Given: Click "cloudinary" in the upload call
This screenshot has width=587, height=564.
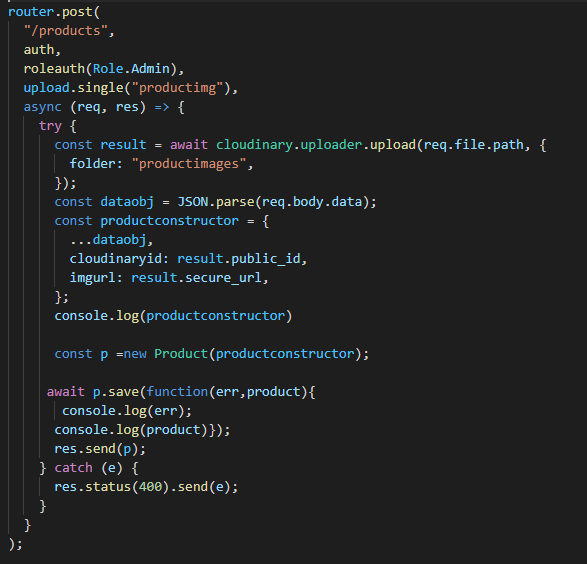Looking at the screenshot, I should (x=254, y=145).
